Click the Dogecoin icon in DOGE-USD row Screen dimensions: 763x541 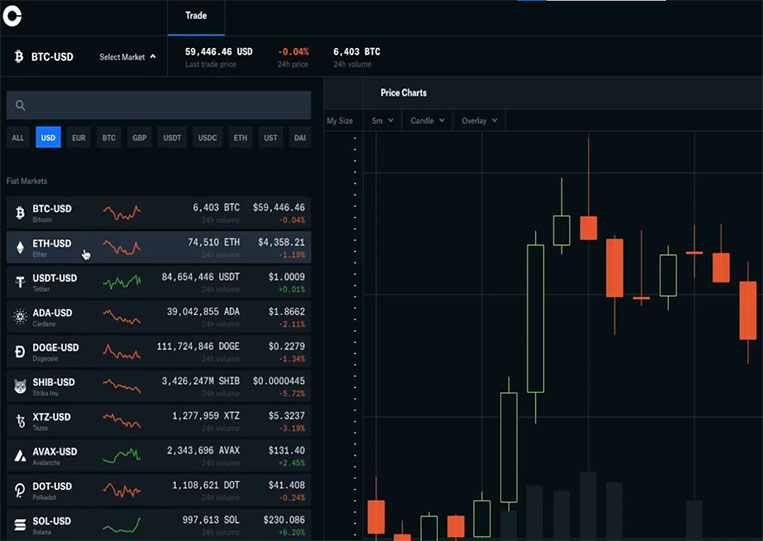click(20, 351)
